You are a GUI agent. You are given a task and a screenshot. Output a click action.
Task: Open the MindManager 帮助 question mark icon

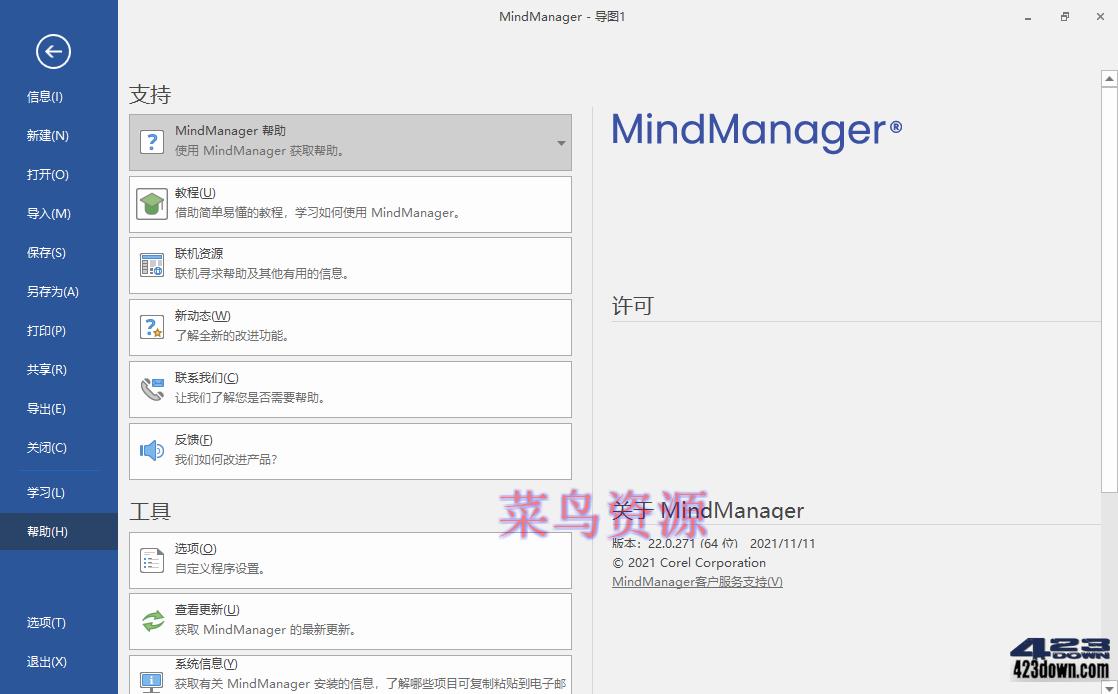151,141
